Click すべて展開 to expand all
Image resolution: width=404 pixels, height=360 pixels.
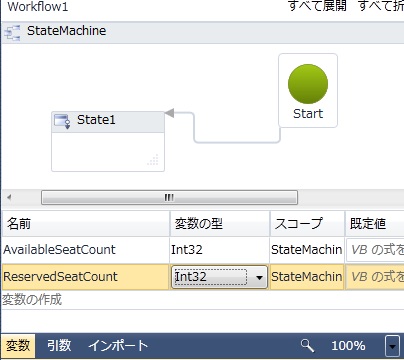[x=317, y=6]
